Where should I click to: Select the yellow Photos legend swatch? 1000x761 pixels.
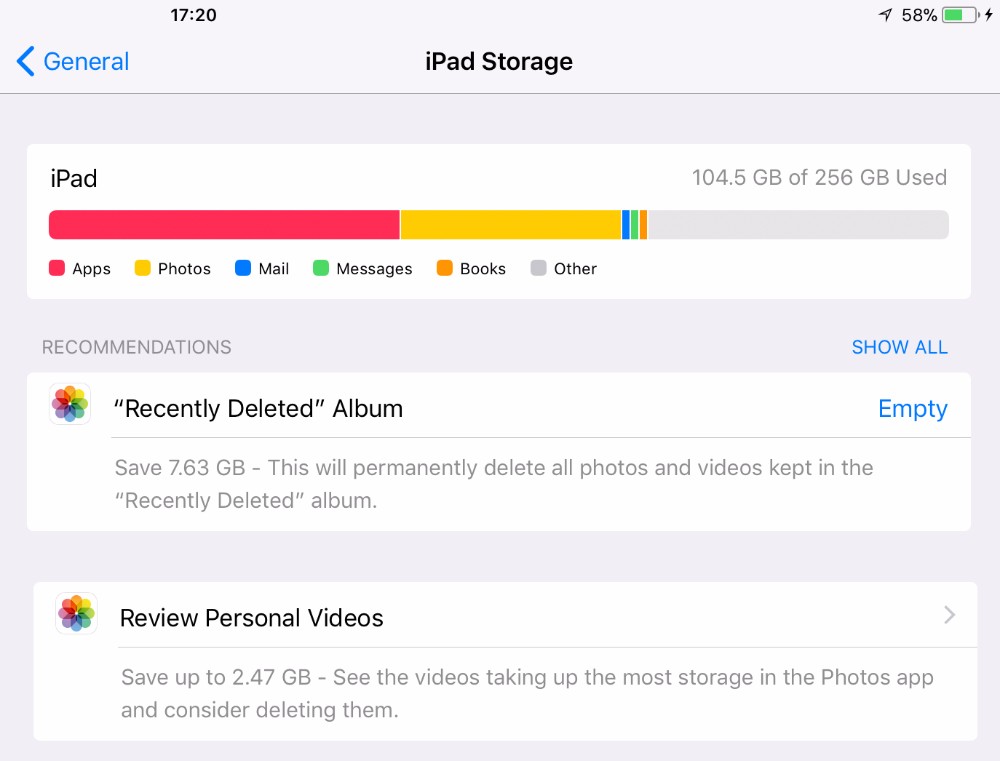(142, 268)
